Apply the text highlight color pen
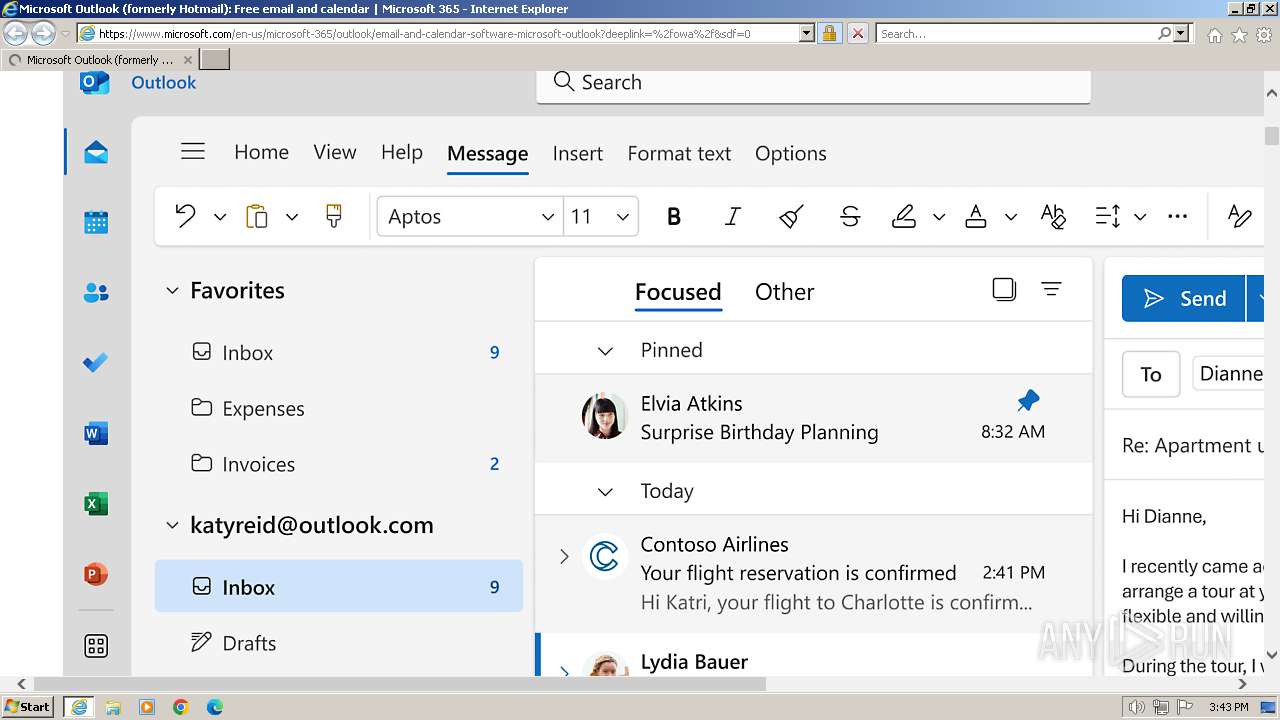The image size is (1280, 720). click(904, 216)
